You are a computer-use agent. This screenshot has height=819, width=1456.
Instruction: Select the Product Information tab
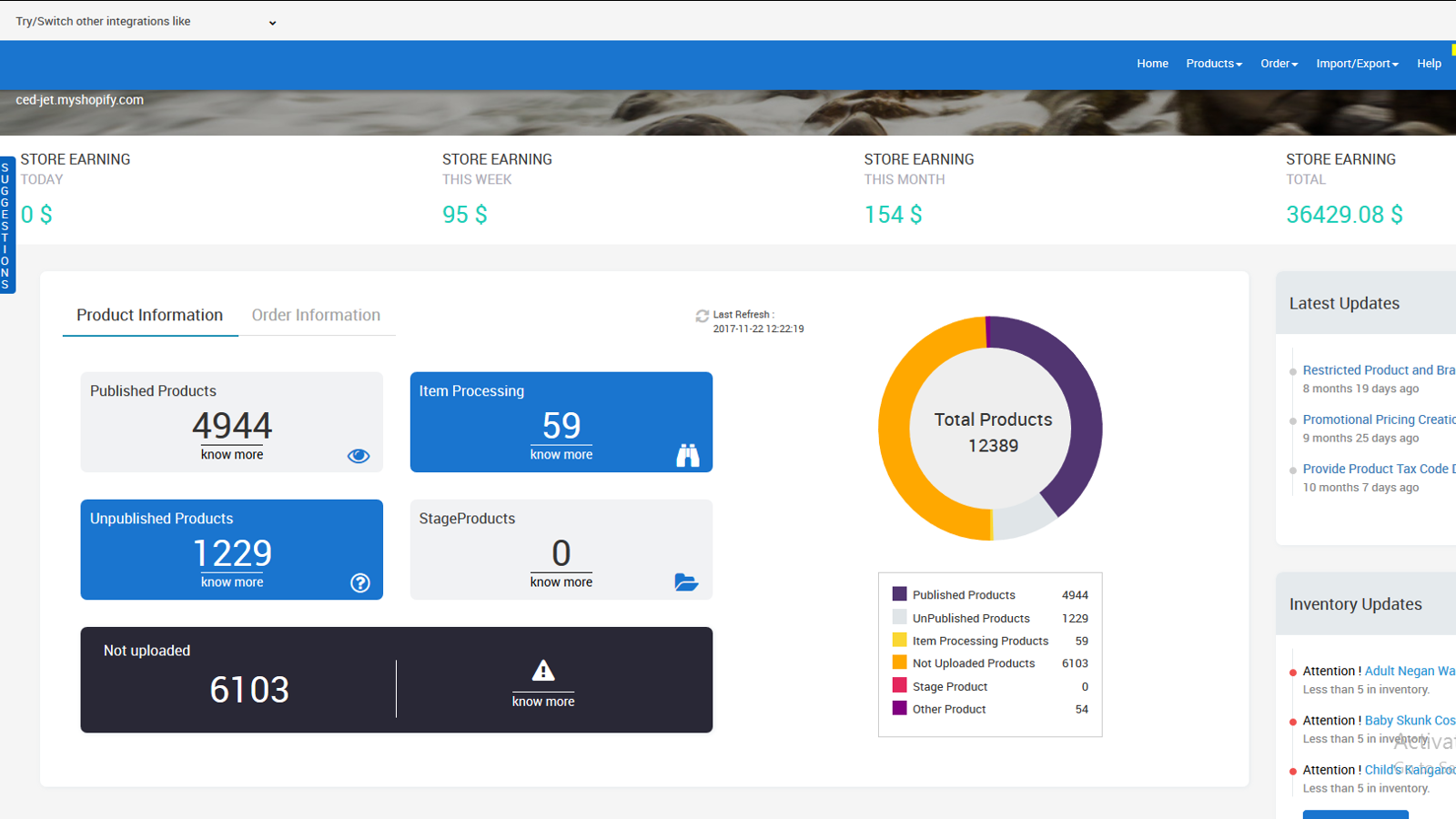point(149,315)
